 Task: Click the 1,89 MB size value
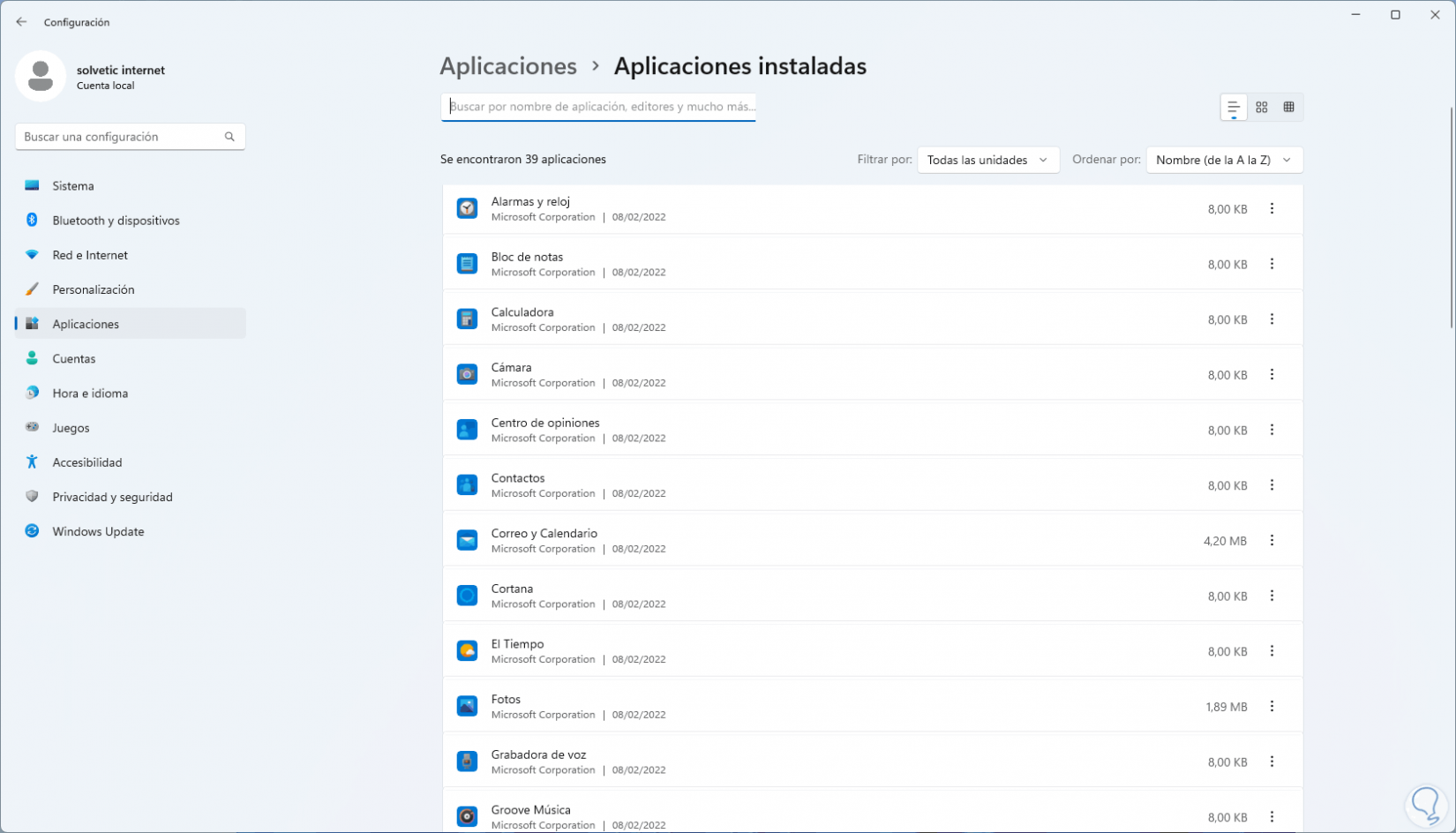[1227, 707]
